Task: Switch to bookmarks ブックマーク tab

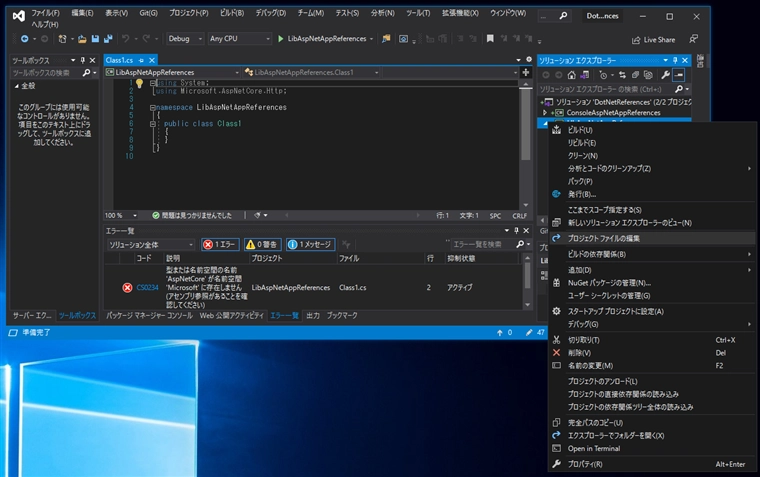Action: pos(342,316)
